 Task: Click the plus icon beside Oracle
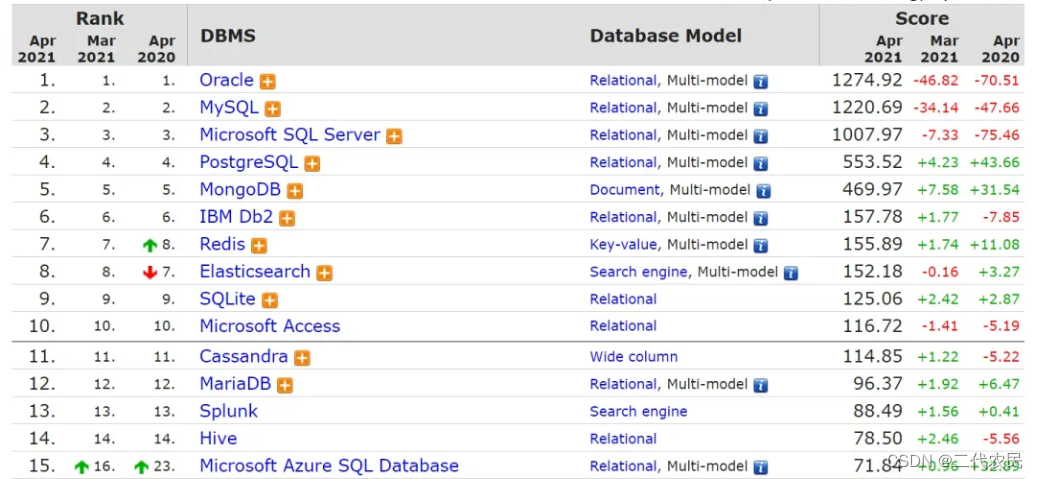pos(267,81)
